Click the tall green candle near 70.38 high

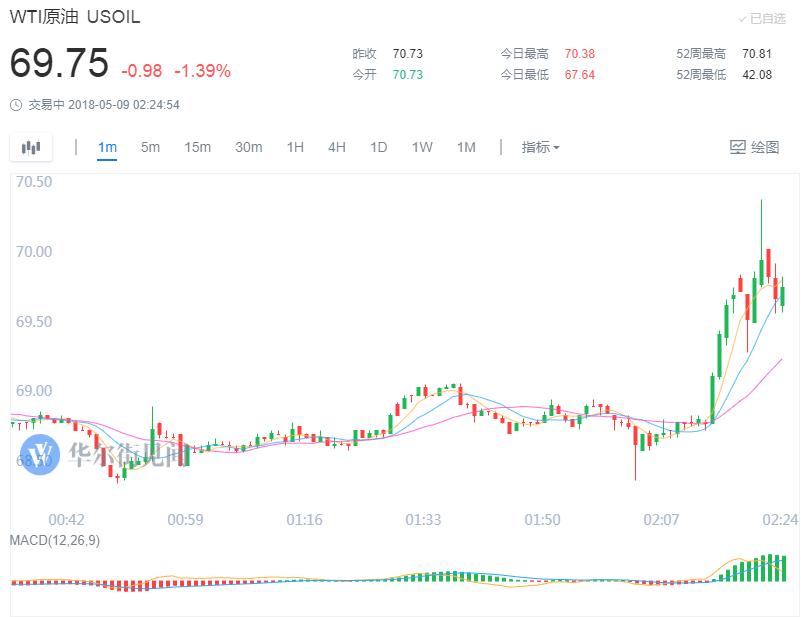tap(761, 242)
